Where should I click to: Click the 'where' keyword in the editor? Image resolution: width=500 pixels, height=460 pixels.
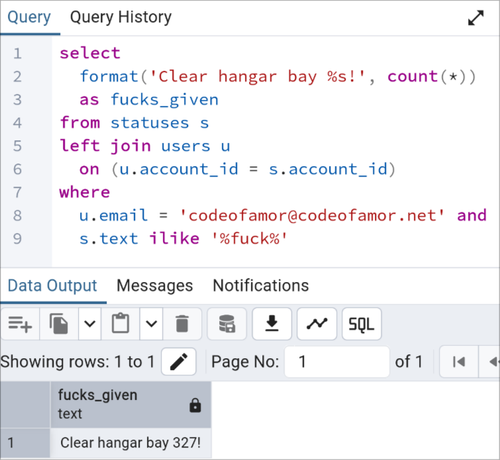pyautogui.click(x=85, y=192)
